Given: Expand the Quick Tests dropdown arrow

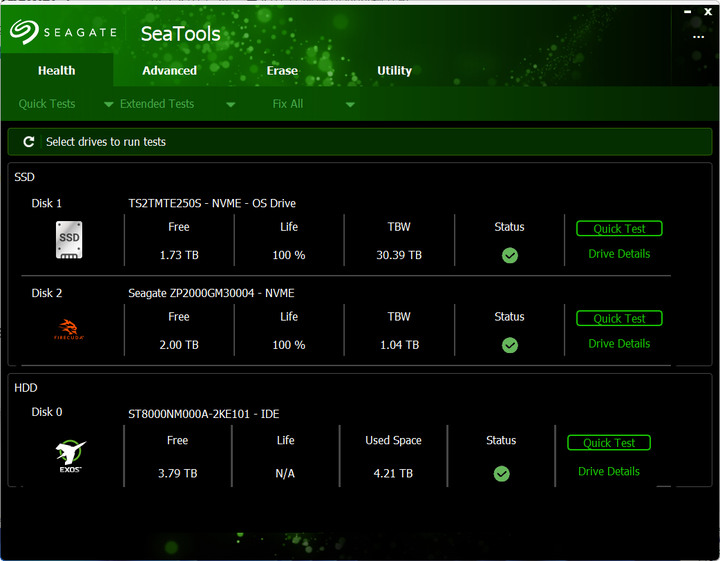Looking at the screenshot, I should 108,105.
